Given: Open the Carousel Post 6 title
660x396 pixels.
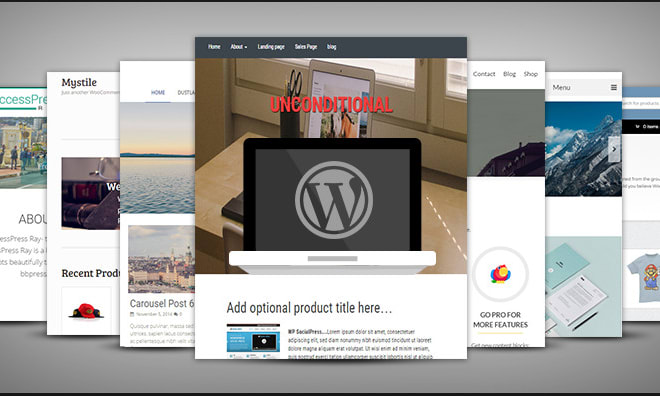Looking at the screenshot, I should pos(162,303).
